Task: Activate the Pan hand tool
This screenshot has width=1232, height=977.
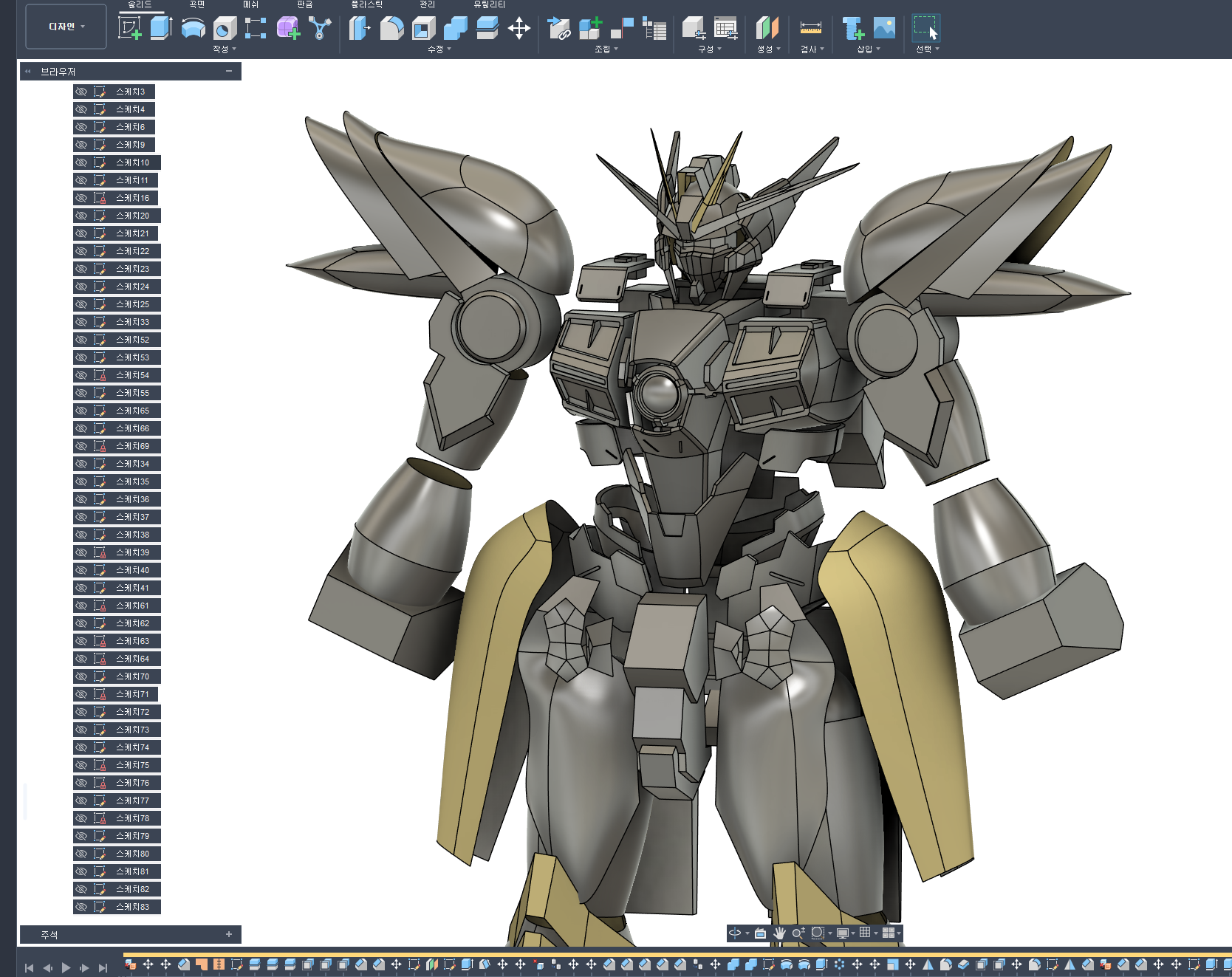Action: coord(779,933)
